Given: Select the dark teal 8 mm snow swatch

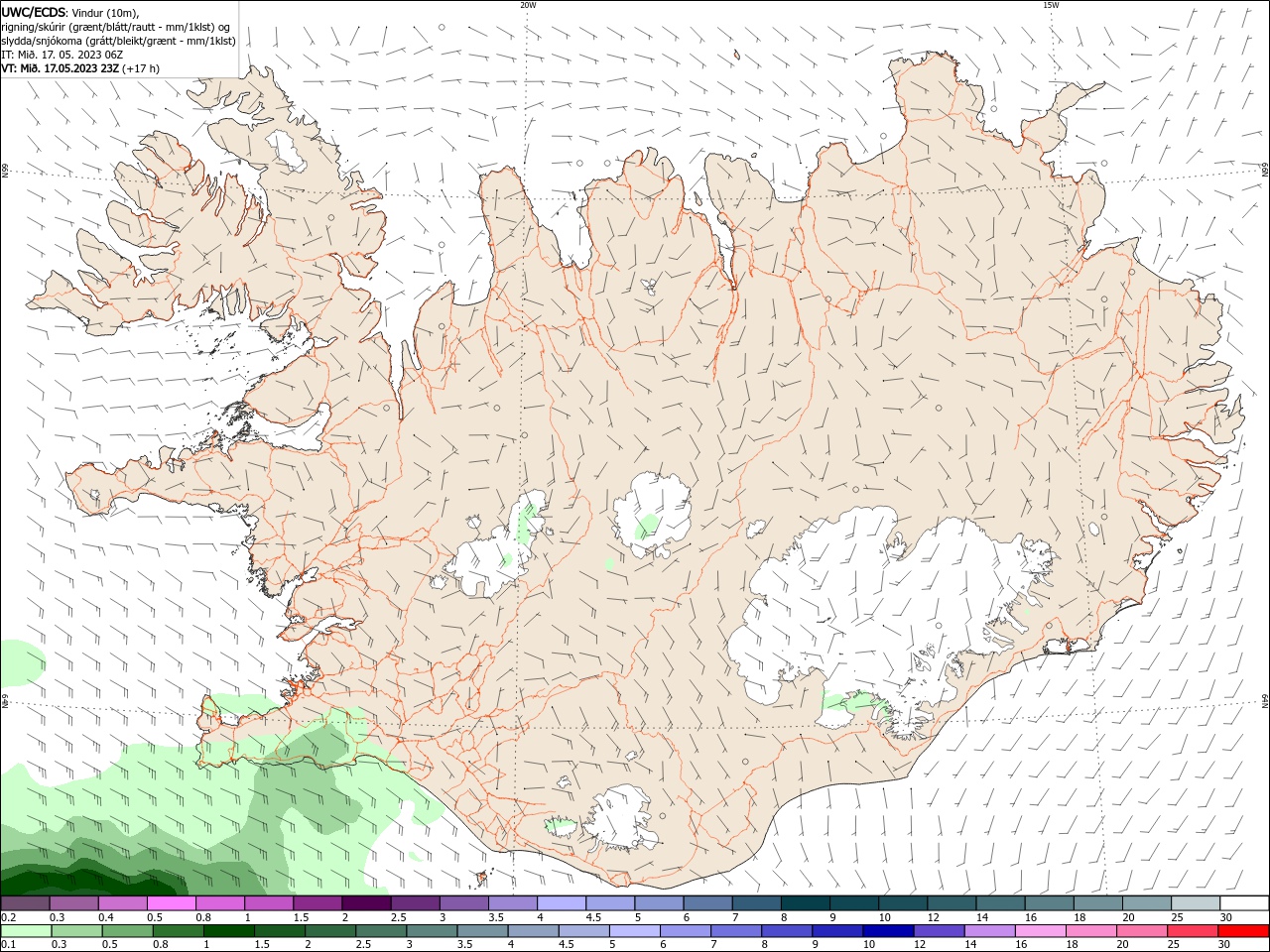Looking at the screenshot, I should click(x=806, y=903).
